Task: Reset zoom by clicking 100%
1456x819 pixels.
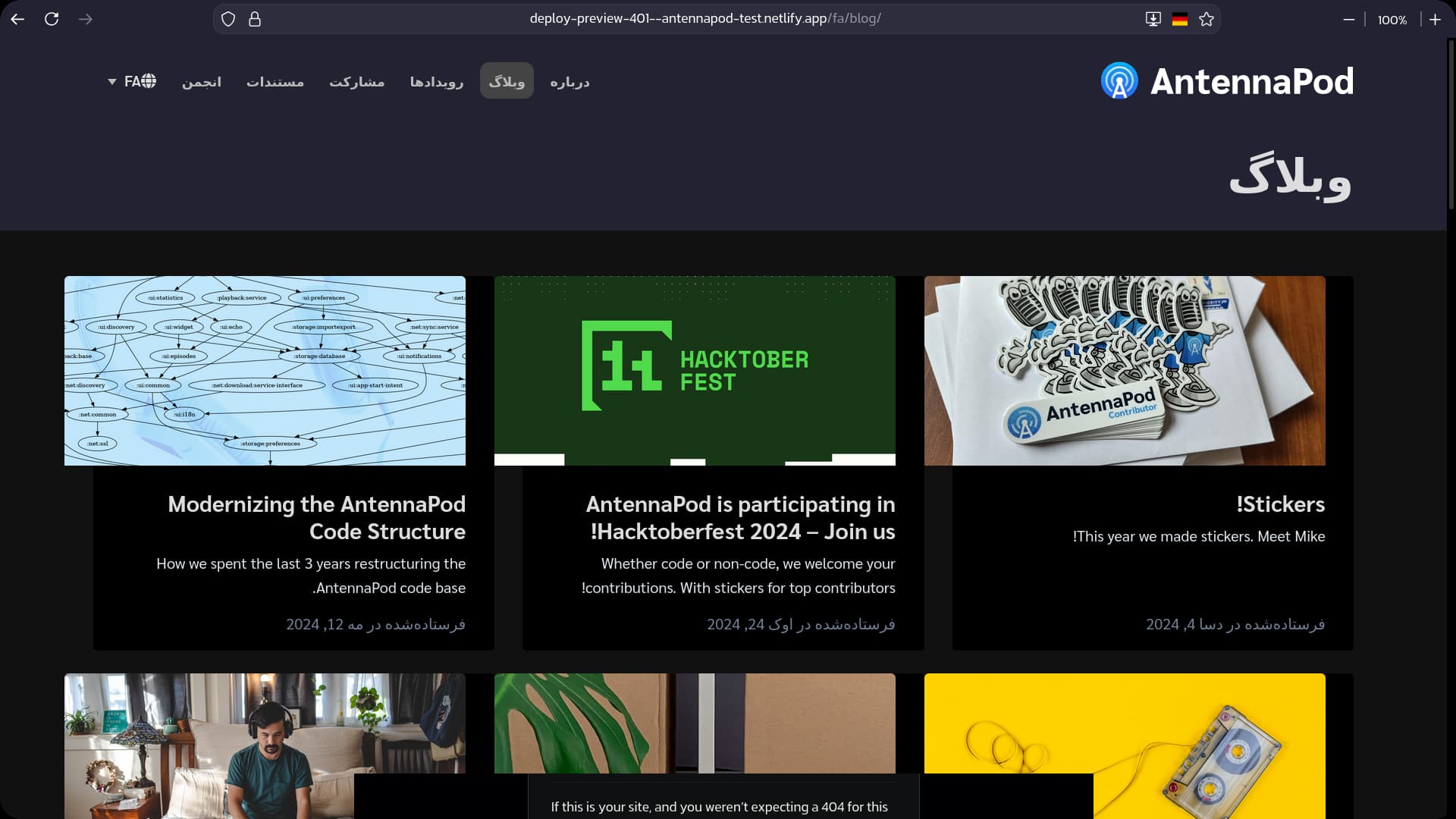Action: click(x=1392, y=20)
